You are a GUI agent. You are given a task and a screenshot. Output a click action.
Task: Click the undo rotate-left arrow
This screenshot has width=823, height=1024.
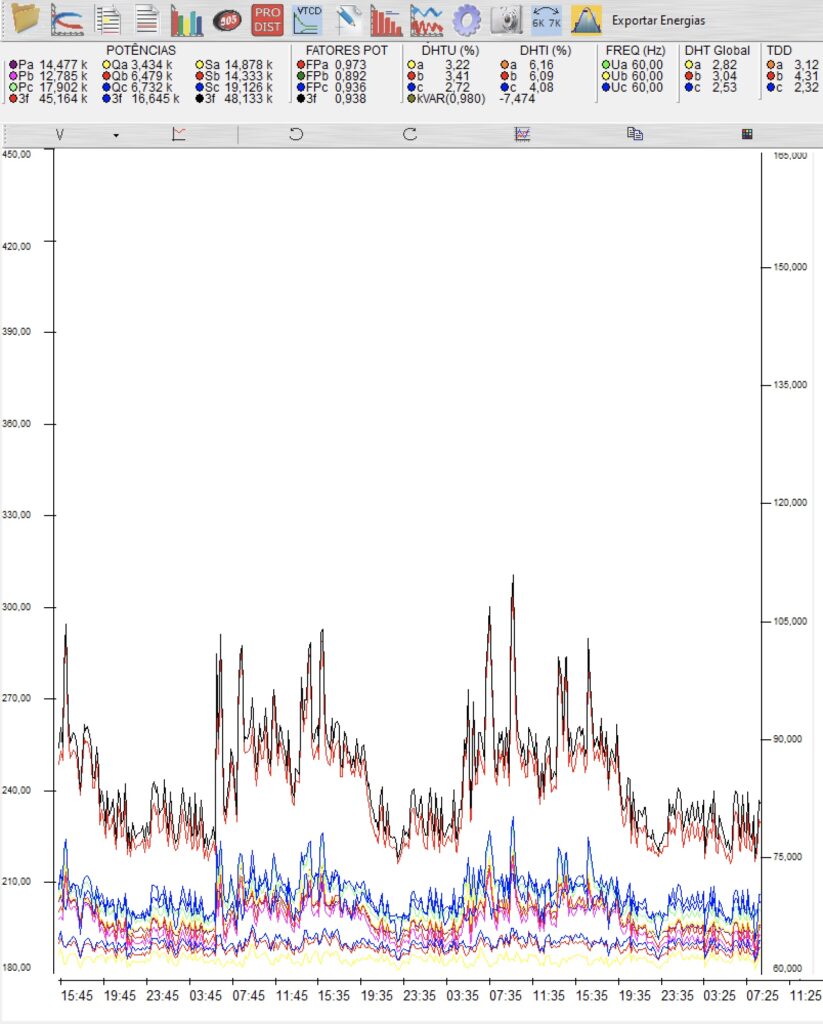pyautogui.click(x=296, y=134)
